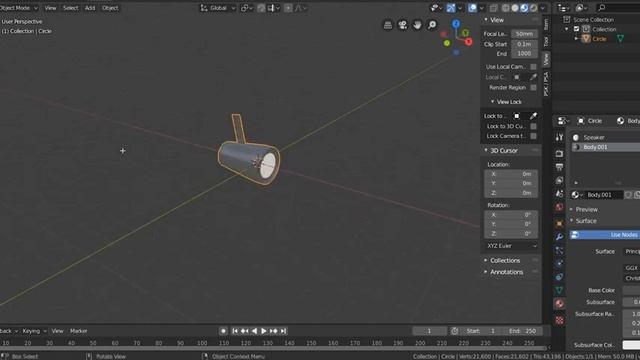
Task: Switch to material preview shading
Action: (524, 8)
